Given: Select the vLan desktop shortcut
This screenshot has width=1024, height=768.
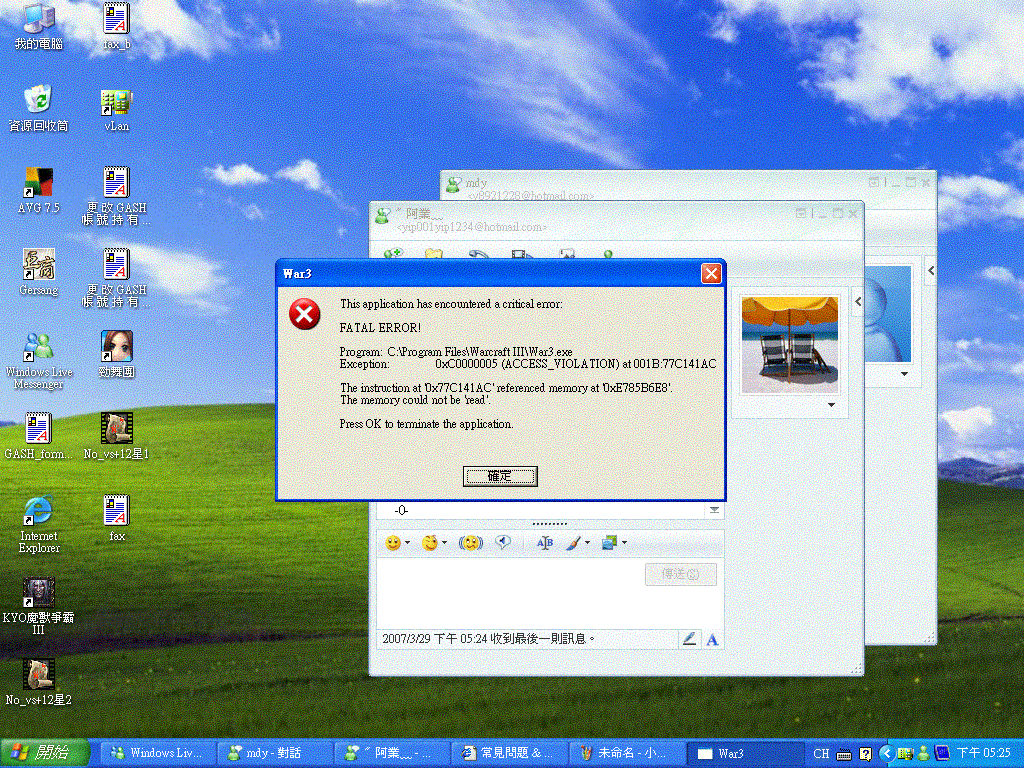Looking at the screenshot, I should click(x=116, y=108).
